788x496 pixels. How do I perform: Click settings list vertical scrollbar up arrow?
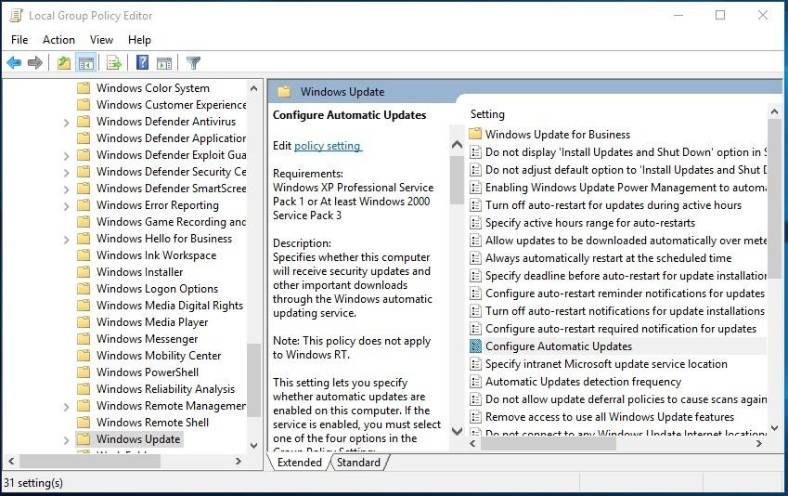click(x=774, y=112)
